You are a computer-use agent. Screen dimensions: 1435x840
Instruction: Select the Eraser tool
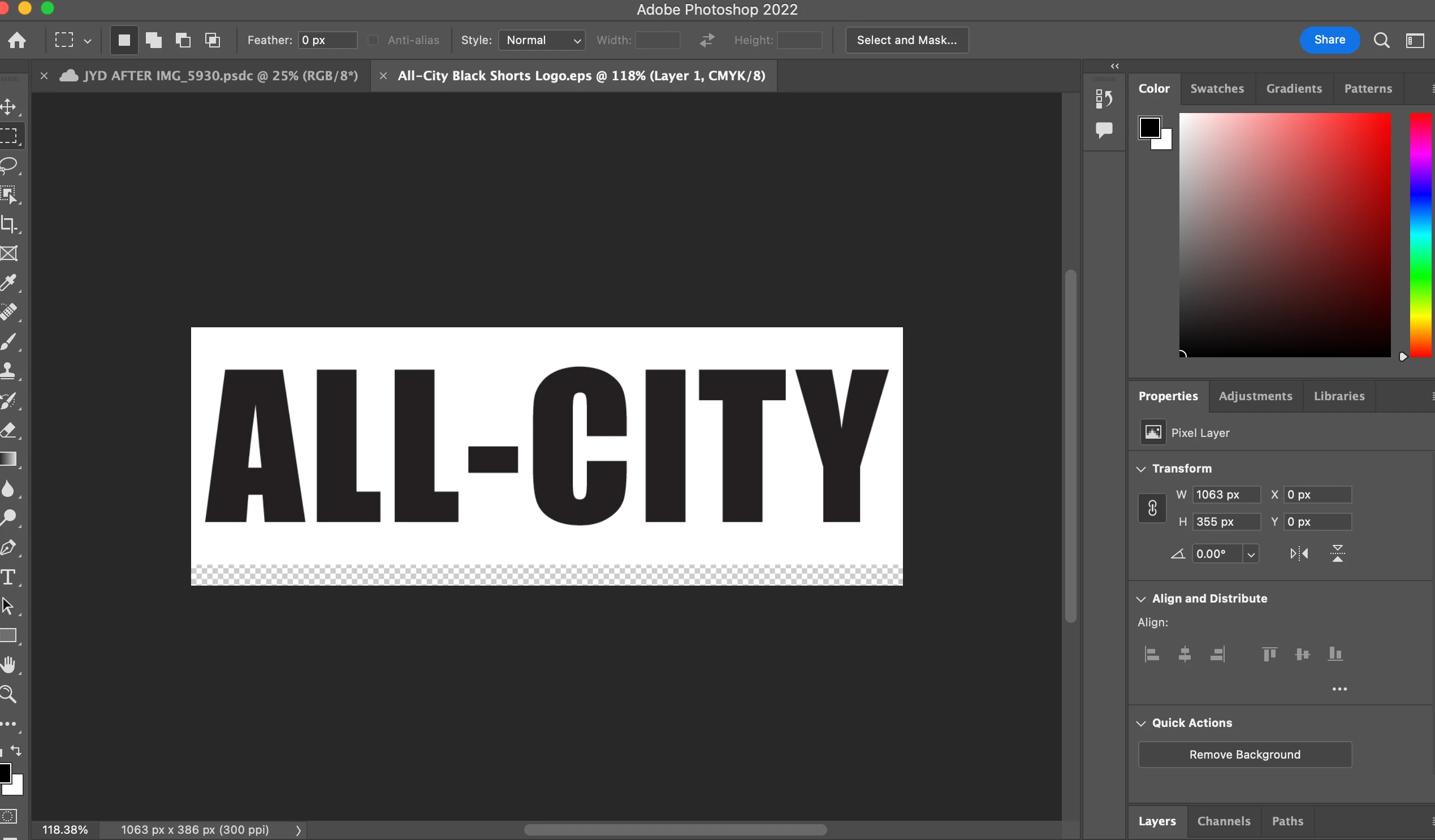coord(9,430)
